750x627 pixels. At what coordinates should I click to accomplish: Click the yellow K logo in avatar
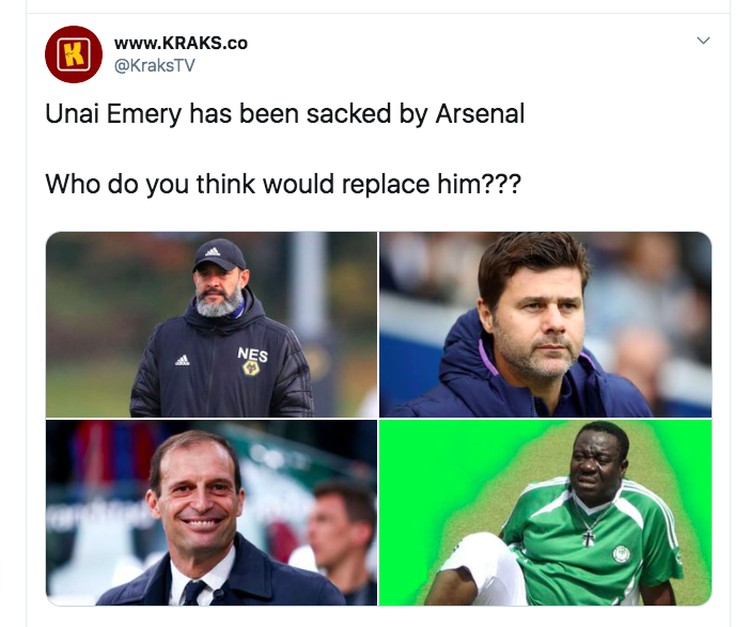pos(74,54)
